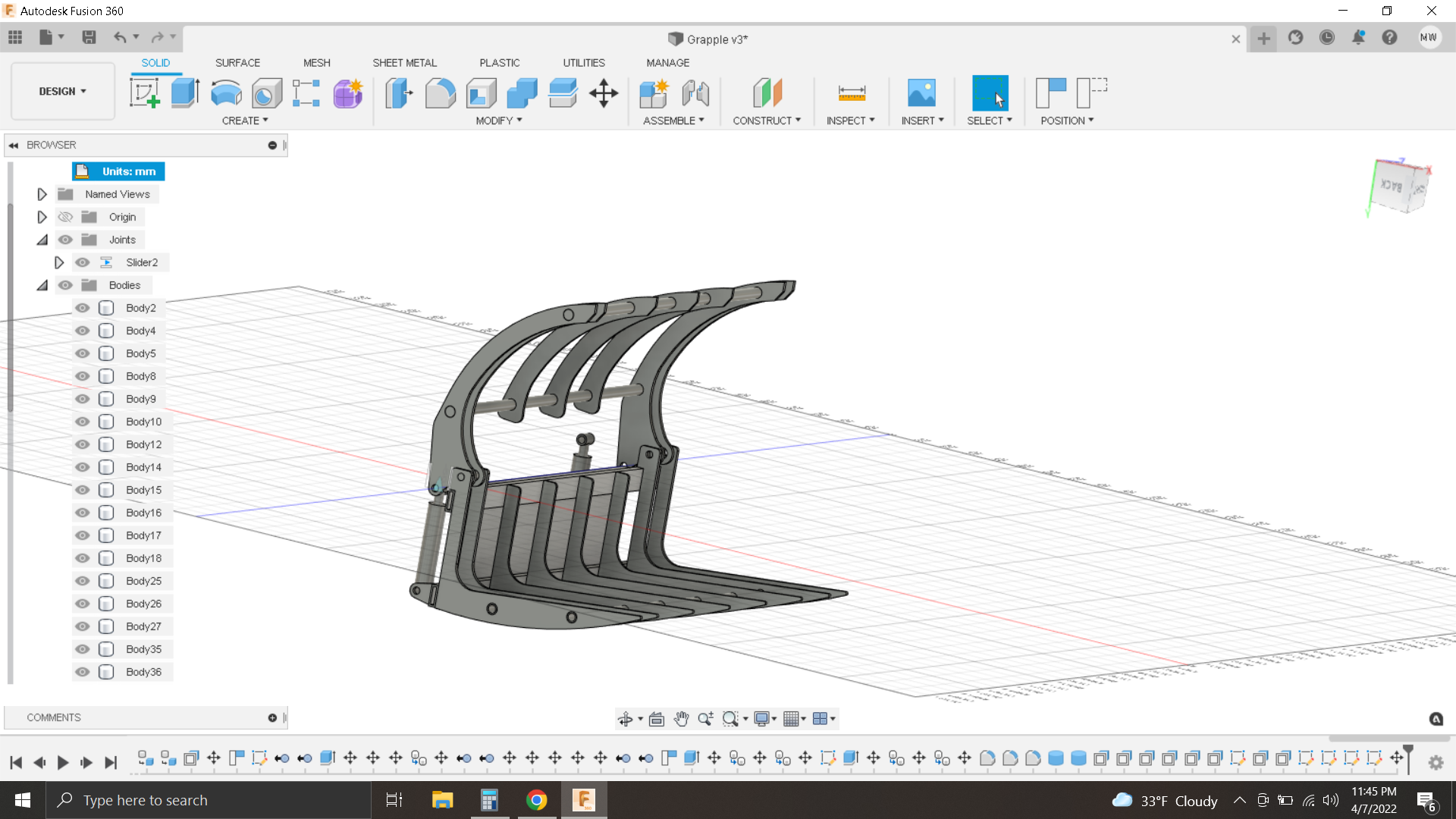Select the Move/Copy tool icon
Viewport: 1456px width, 819px height.
point(604,93)
